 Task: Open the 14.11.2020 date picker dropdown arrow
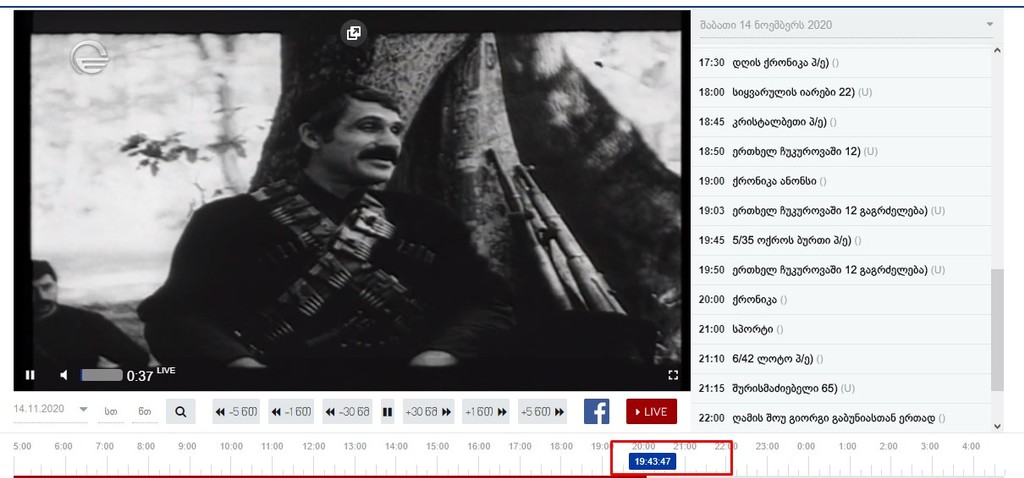point(83,409)
